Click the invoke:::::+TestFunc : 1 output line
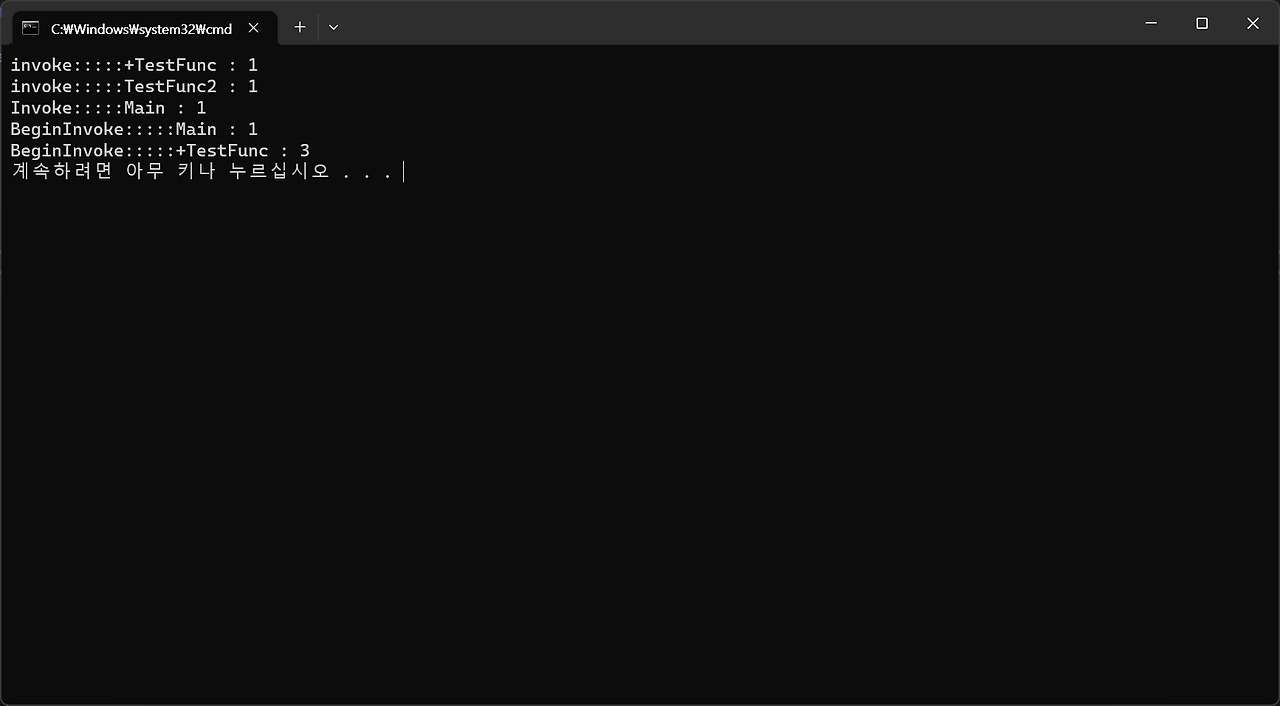1280x706 pixels. (x=134, y=64)
